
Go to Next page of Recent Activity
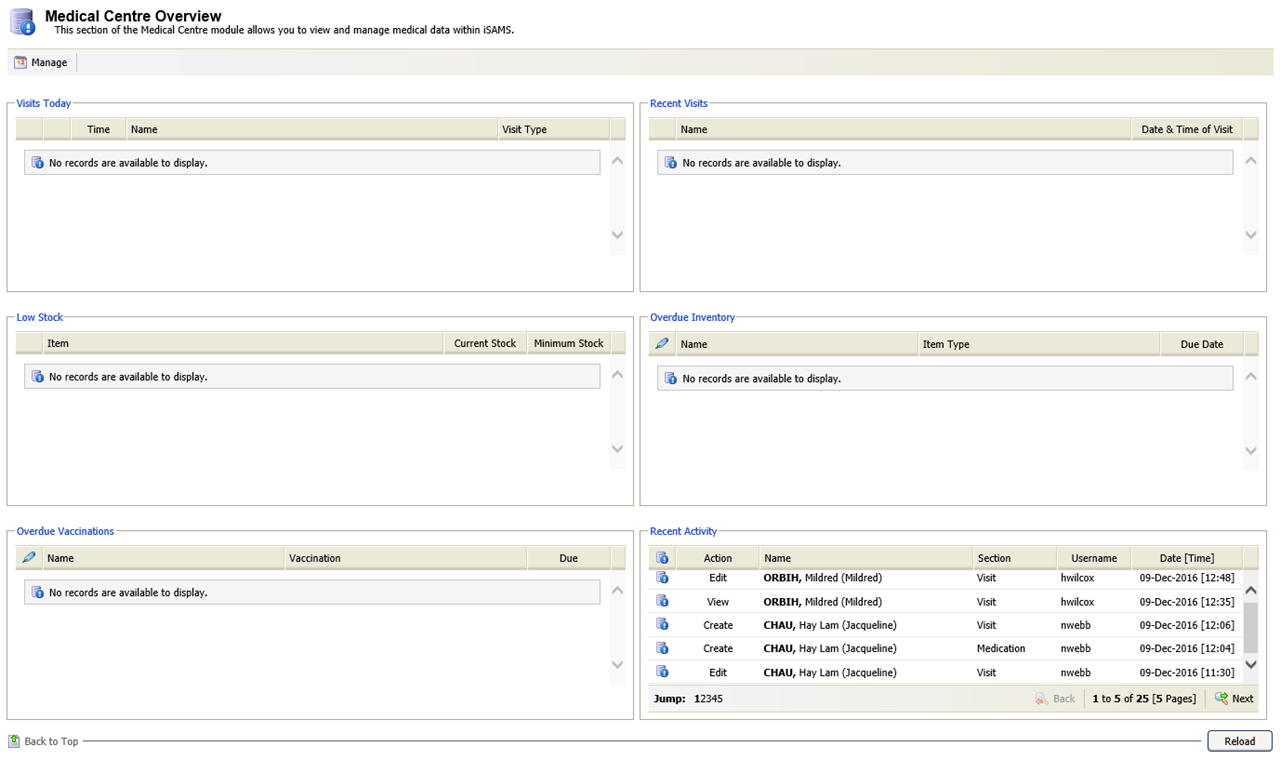1234,699
